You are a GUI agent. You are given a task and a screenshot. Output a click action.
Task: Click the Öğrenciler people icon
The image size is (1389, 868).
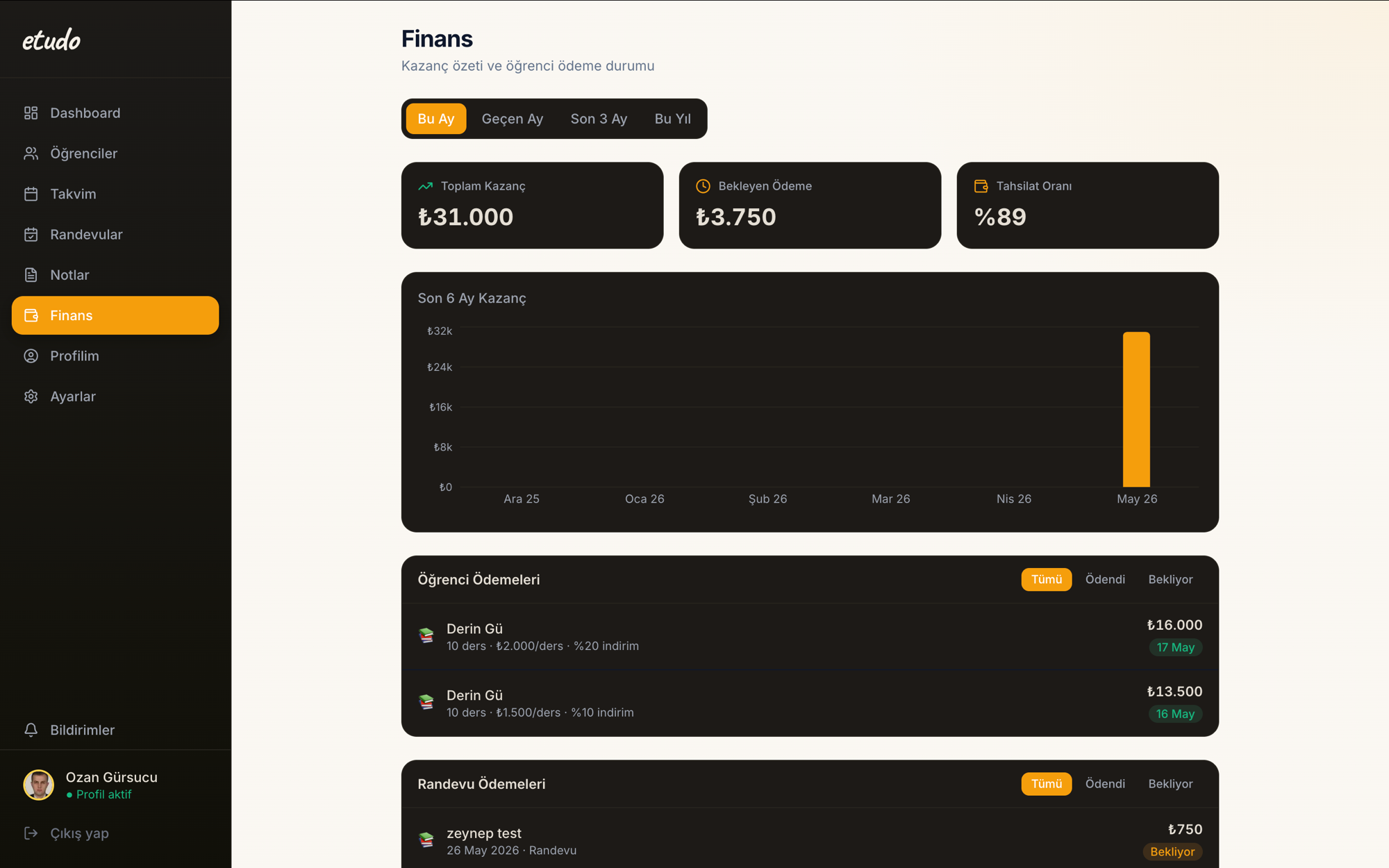[31, 153]
